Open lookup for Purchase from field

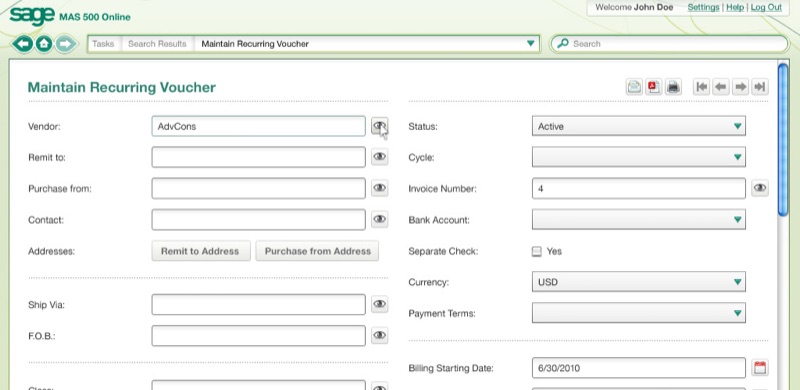pos(379,188)
